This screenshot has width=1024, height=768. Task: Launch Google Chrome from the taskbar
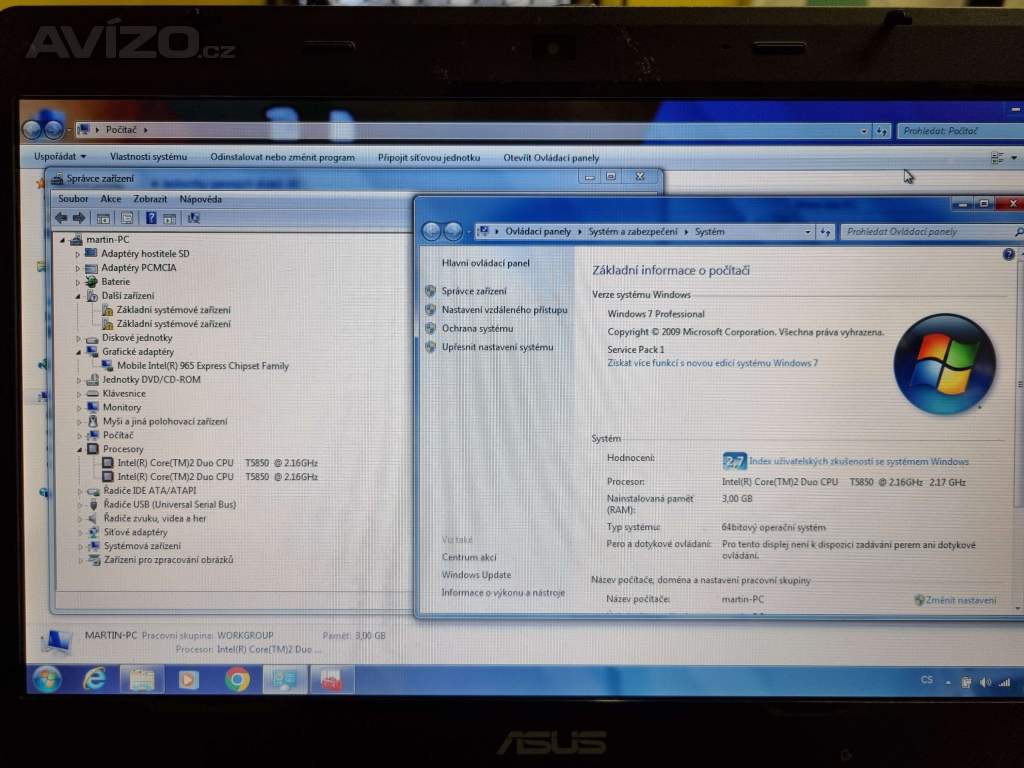pos(237,680)
